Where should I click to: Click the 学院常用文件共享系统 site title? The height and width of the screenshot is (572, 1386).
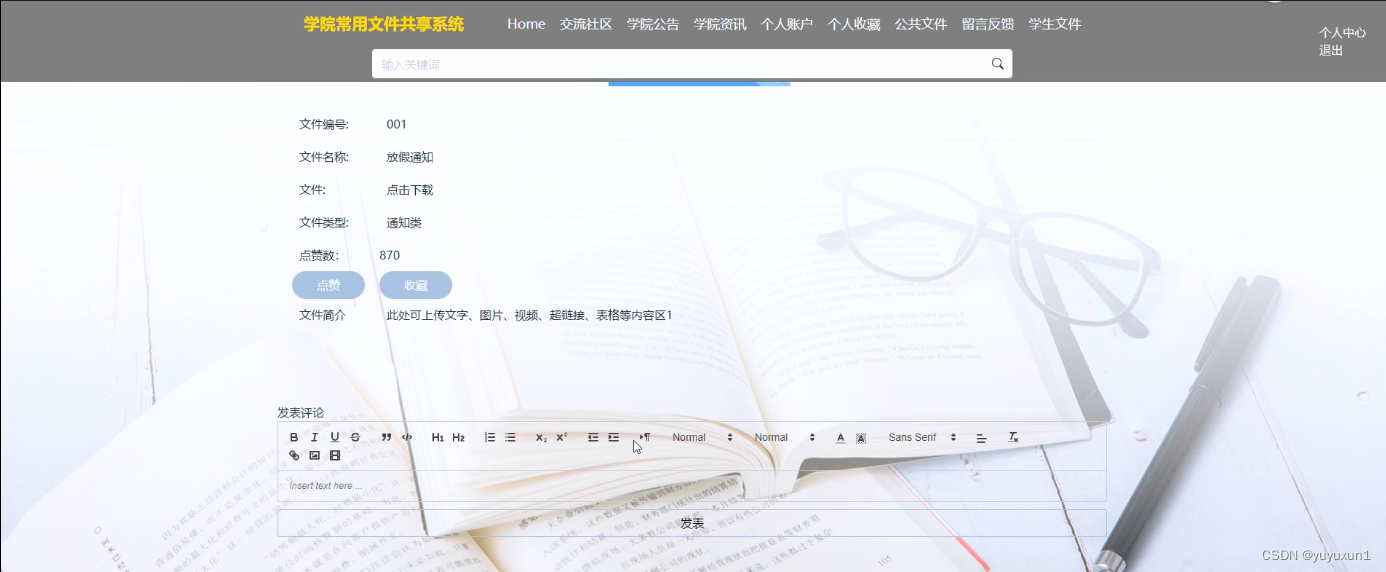384,24
